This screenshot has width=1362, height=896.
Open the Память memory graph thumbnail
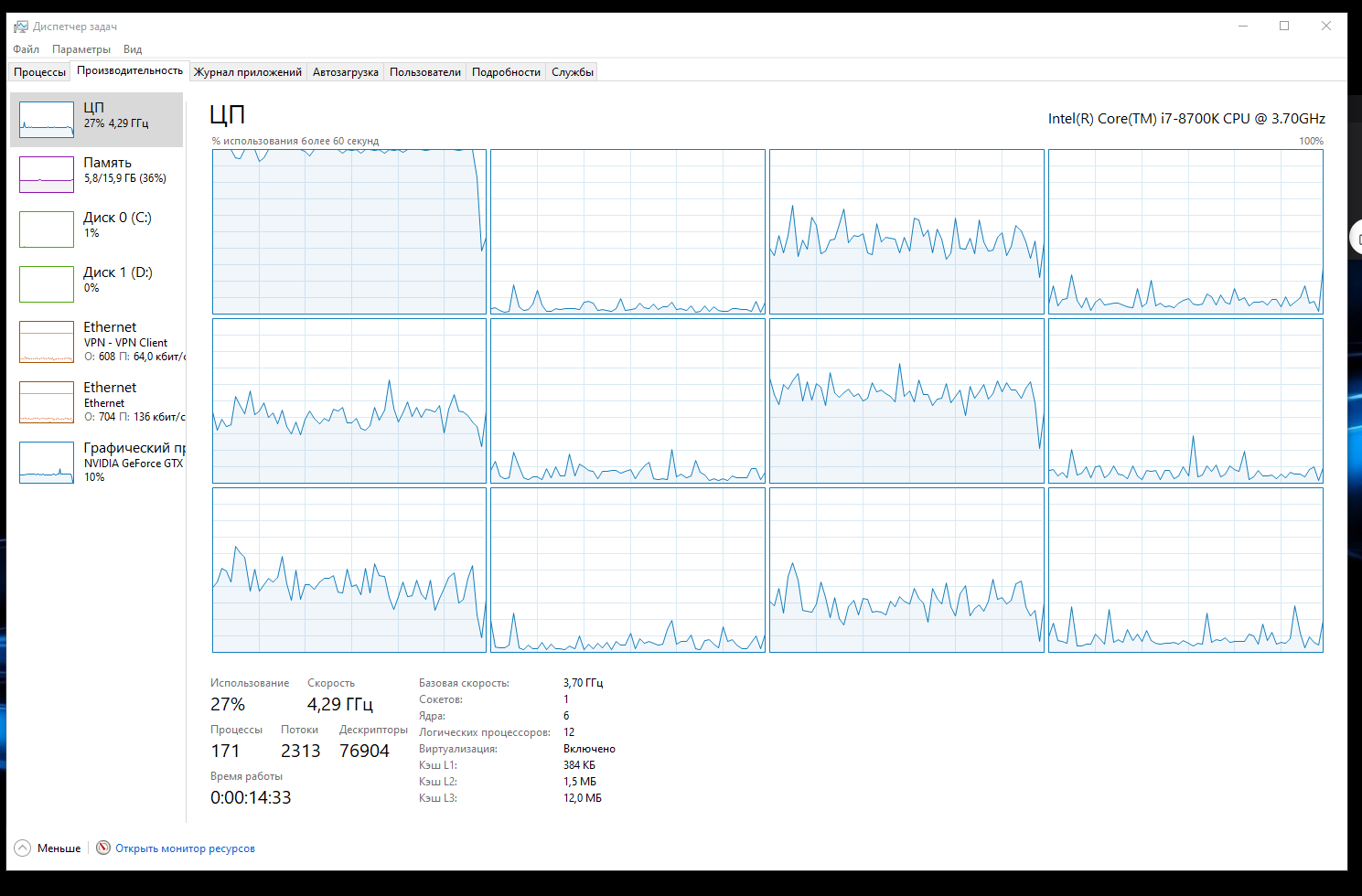(47, 175)
